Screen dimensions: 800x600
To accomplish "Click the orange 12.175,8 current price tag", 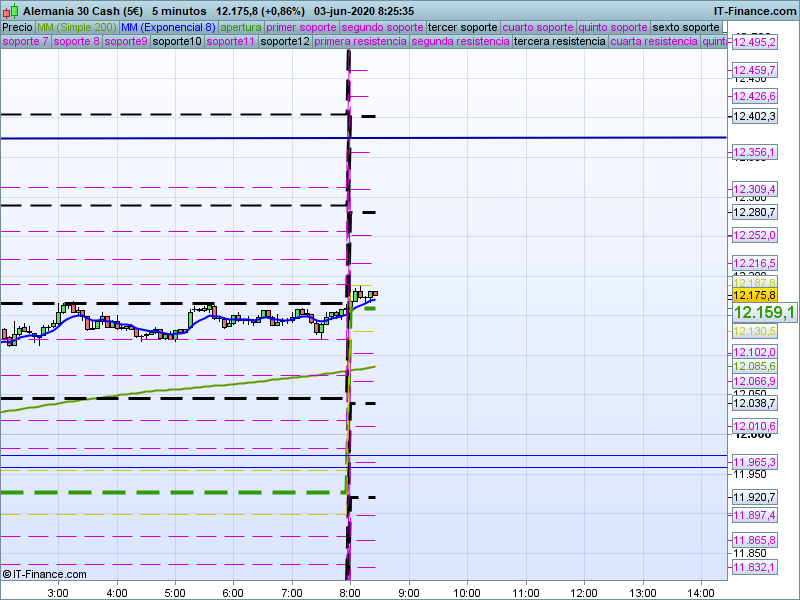I will 754,295.
